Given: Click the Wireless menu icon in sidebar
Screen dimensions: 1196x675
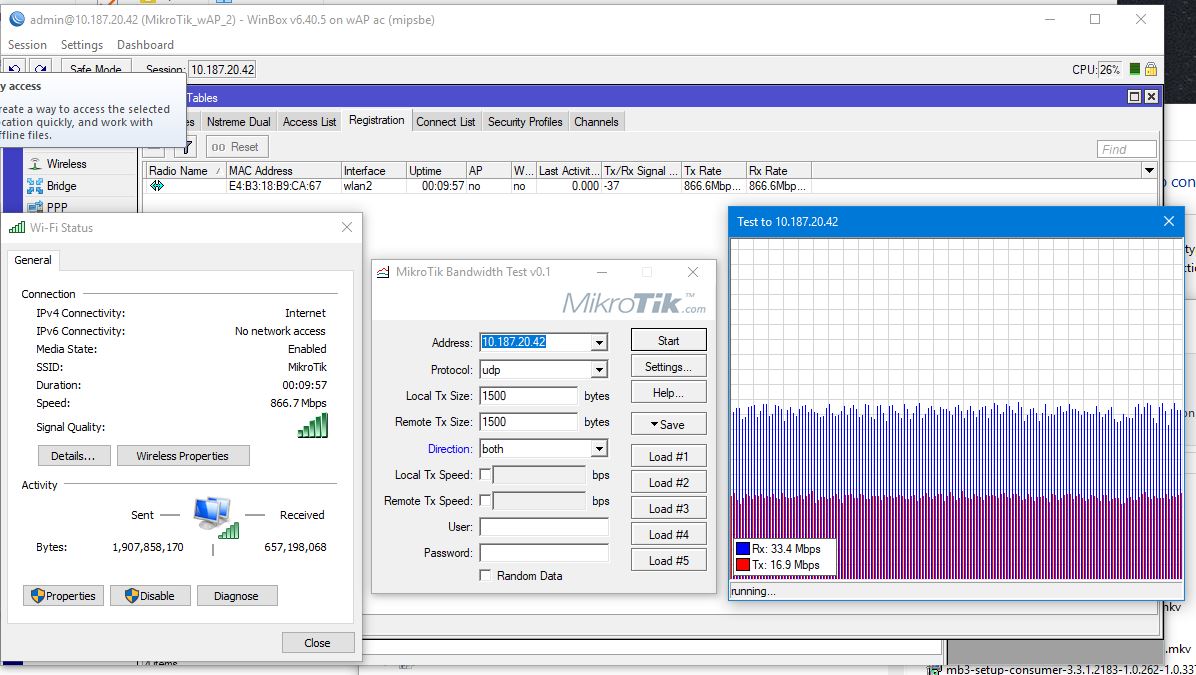Looking at the screenshot, I should [x=35, y=164].
